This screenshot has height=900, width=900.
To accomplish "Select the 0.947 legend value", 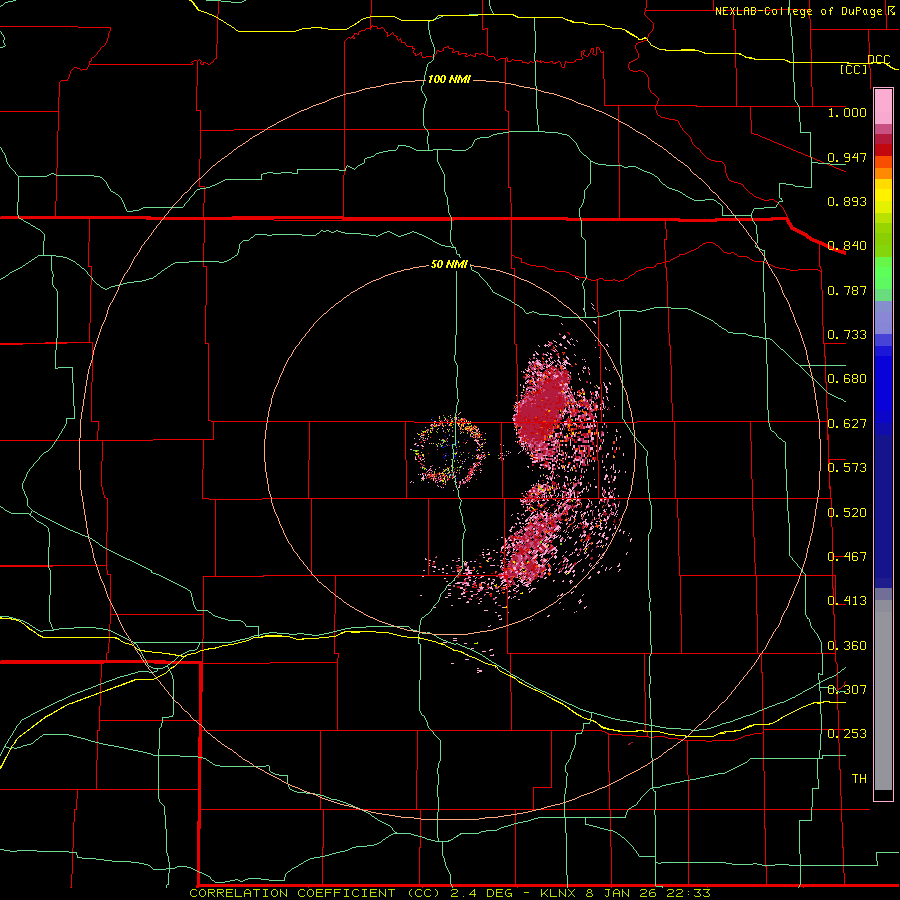I will (847, 157).
